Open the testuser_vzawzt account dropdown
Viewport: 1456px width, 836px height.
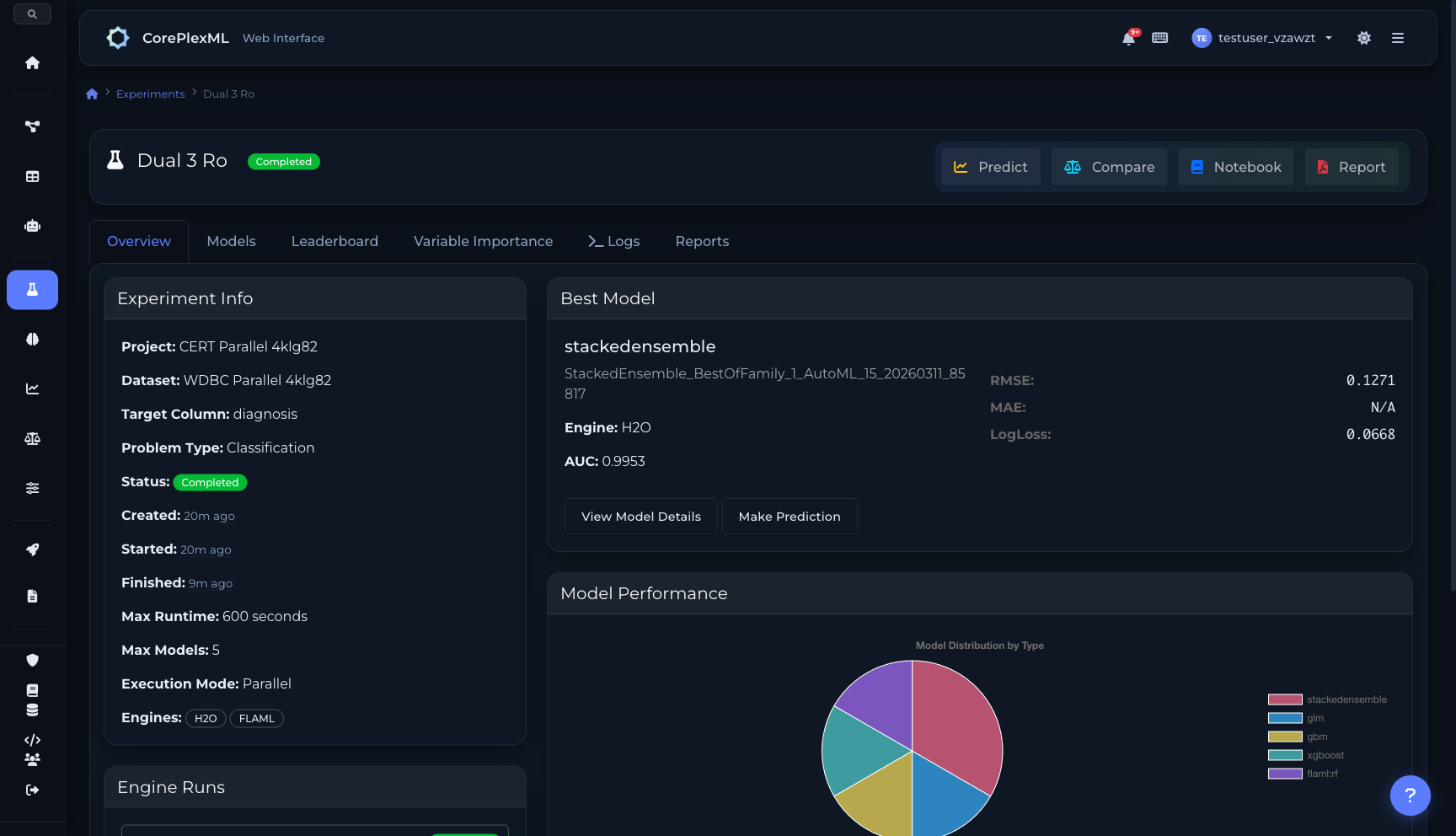(1262, 38)
